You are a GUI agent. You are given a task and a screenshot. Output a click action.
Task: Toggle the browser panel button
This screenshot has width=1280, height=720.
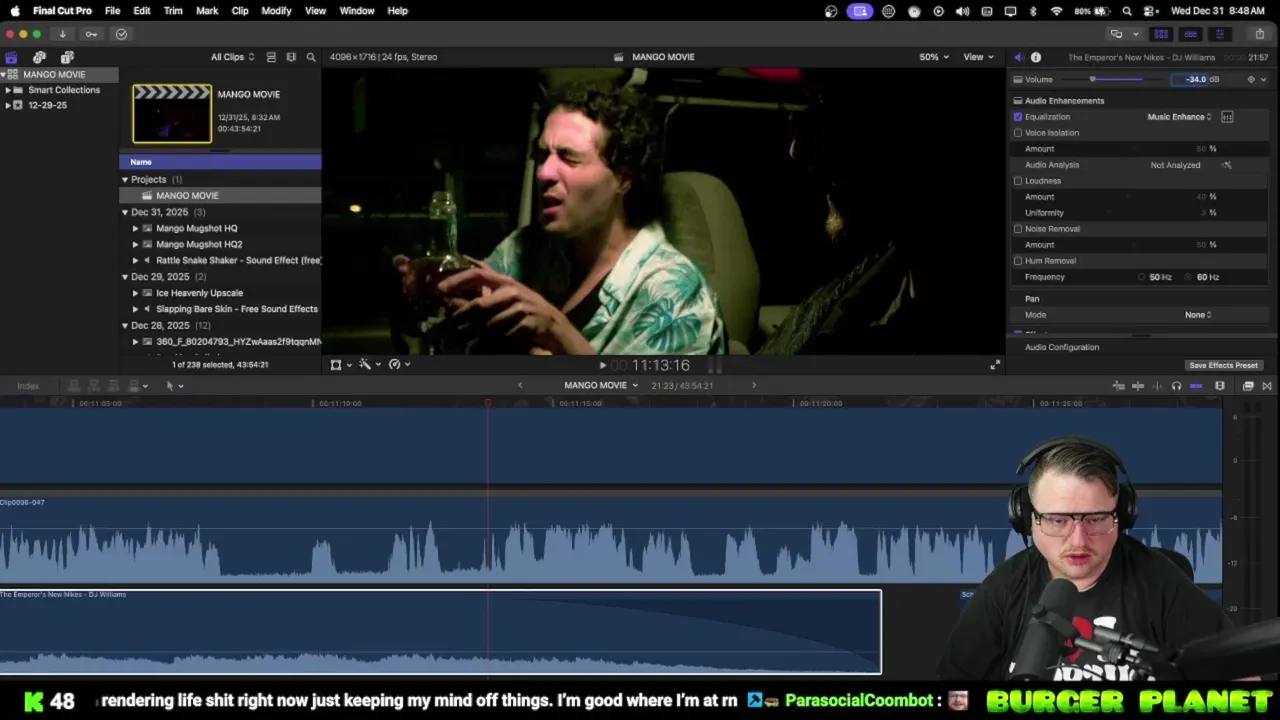click(1161, 34)
